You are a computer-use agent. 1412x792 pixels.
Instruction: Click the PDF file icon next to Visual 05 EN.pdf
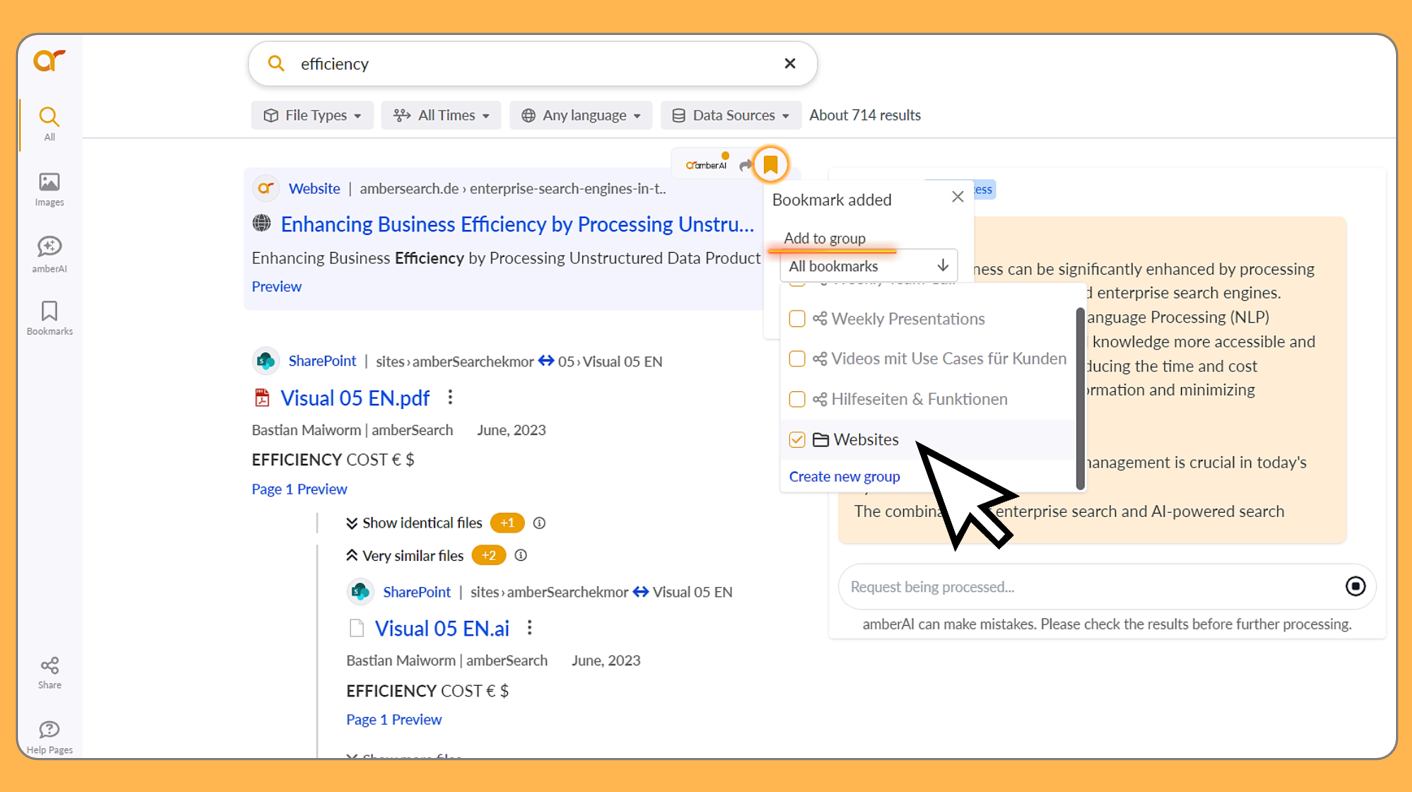pos(262,398)
